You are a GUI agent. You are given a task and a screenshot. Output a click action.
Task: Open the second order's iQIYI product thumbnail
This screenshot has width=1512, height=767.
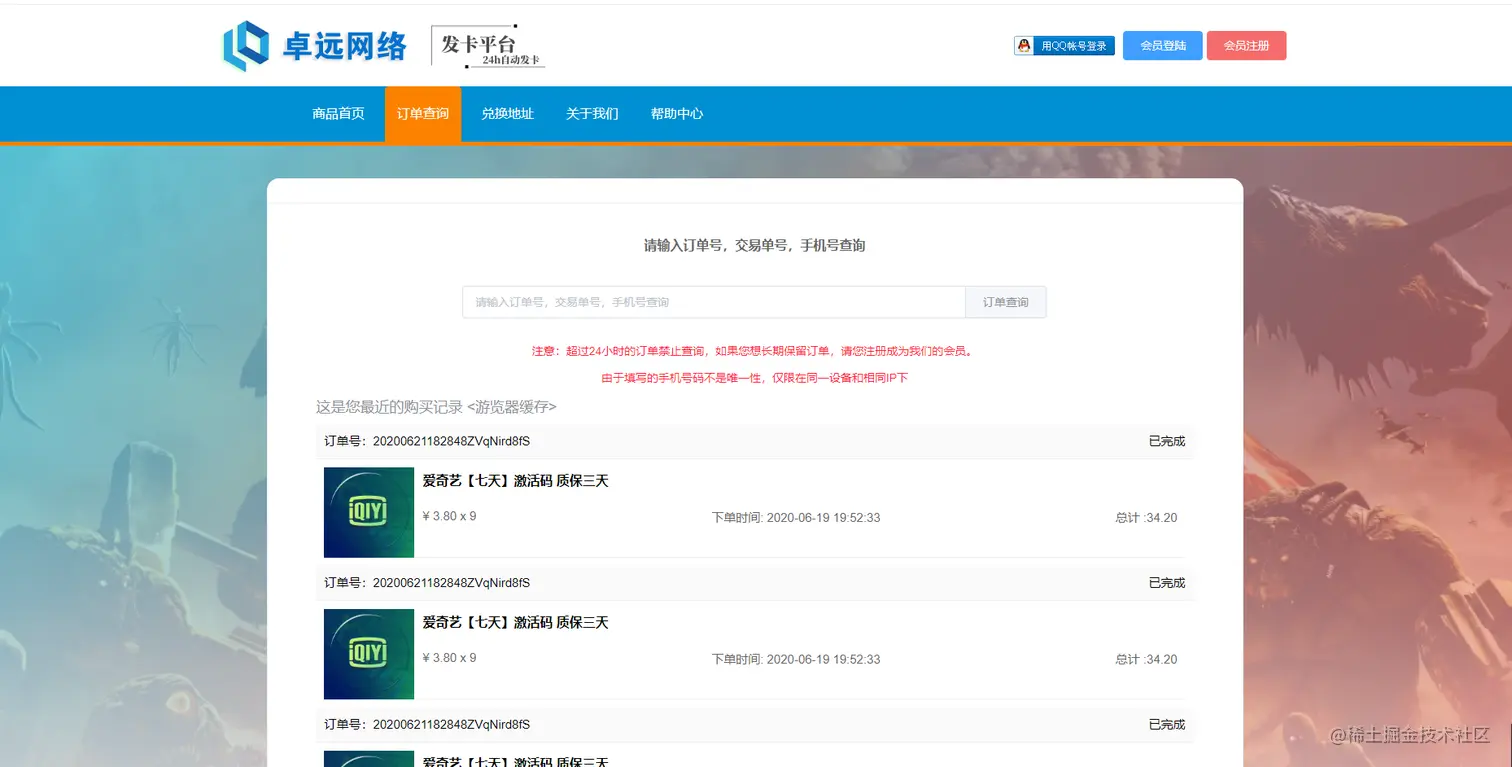click(x=369, y=654)
